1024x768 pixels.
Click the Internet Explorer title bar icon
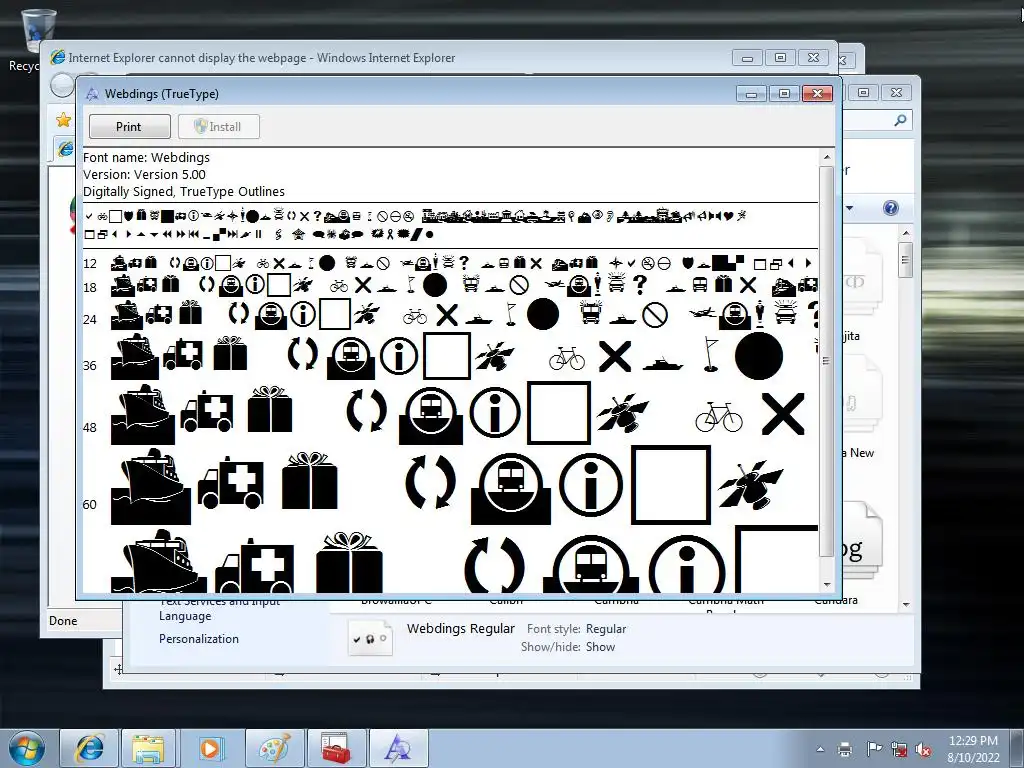[57, 57]
